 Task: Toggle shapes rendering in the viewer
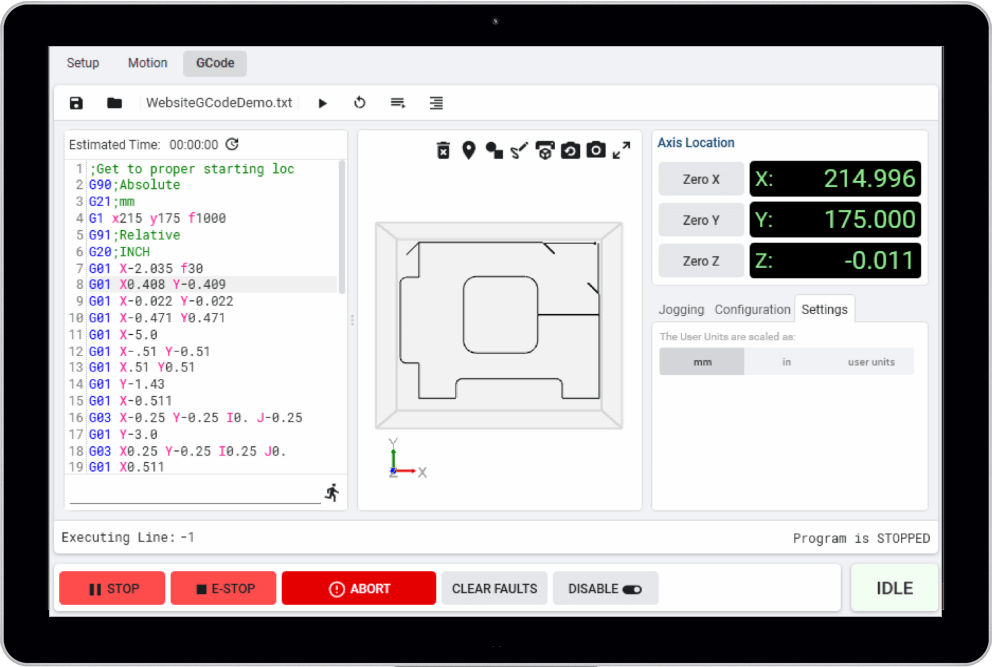point(493,150)
